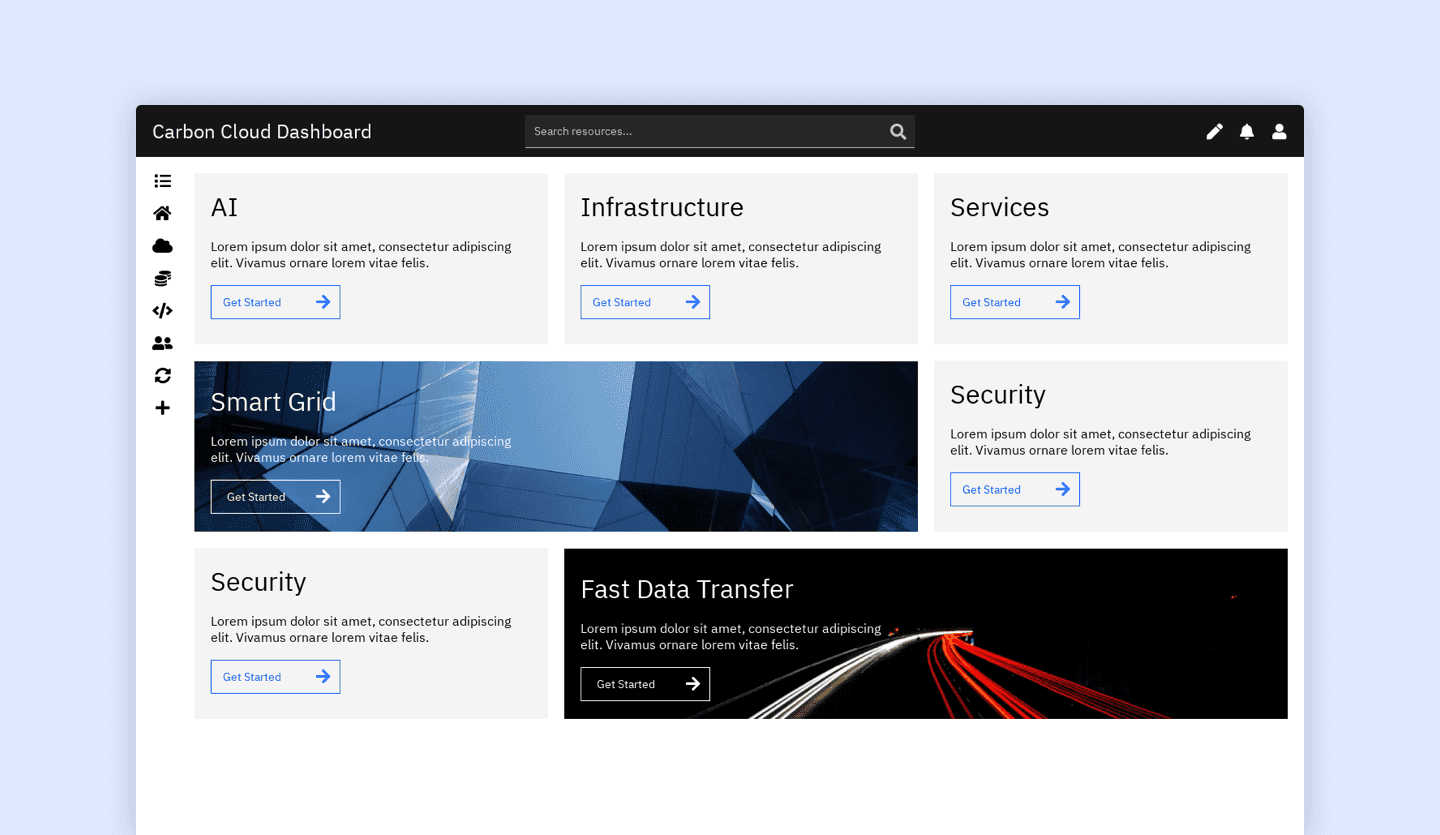Click Get Started on Fast Data Transfer banner
The image size is (1440, 835).
point(645,684)
